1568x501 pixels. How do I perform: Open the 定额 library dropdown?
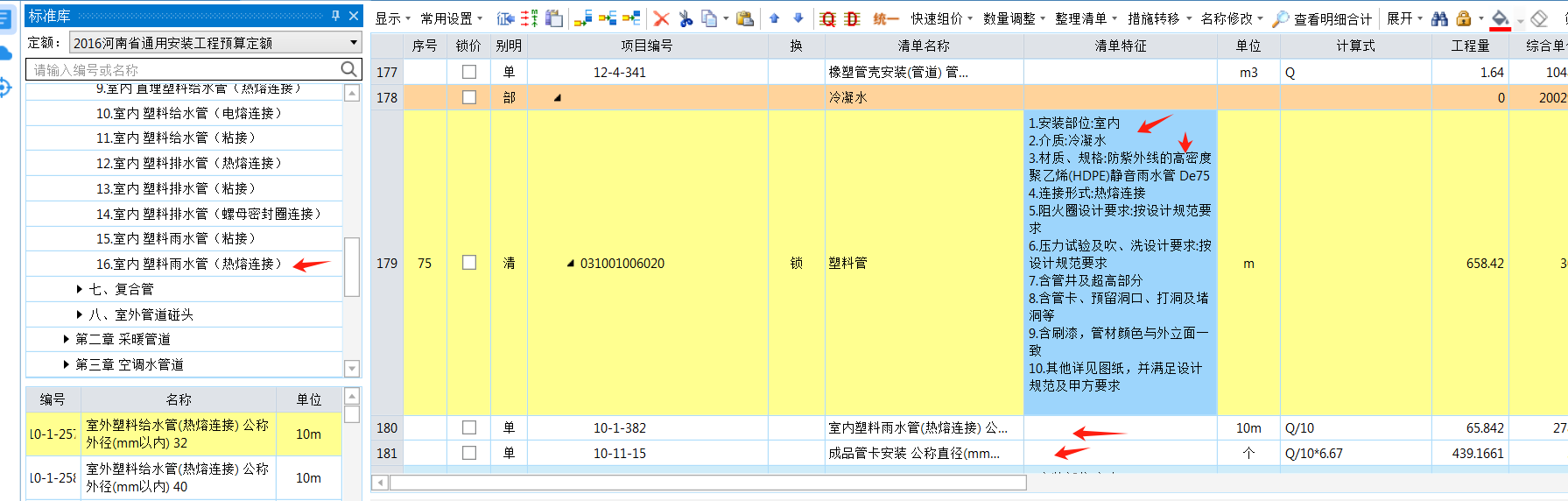(354, 42)
